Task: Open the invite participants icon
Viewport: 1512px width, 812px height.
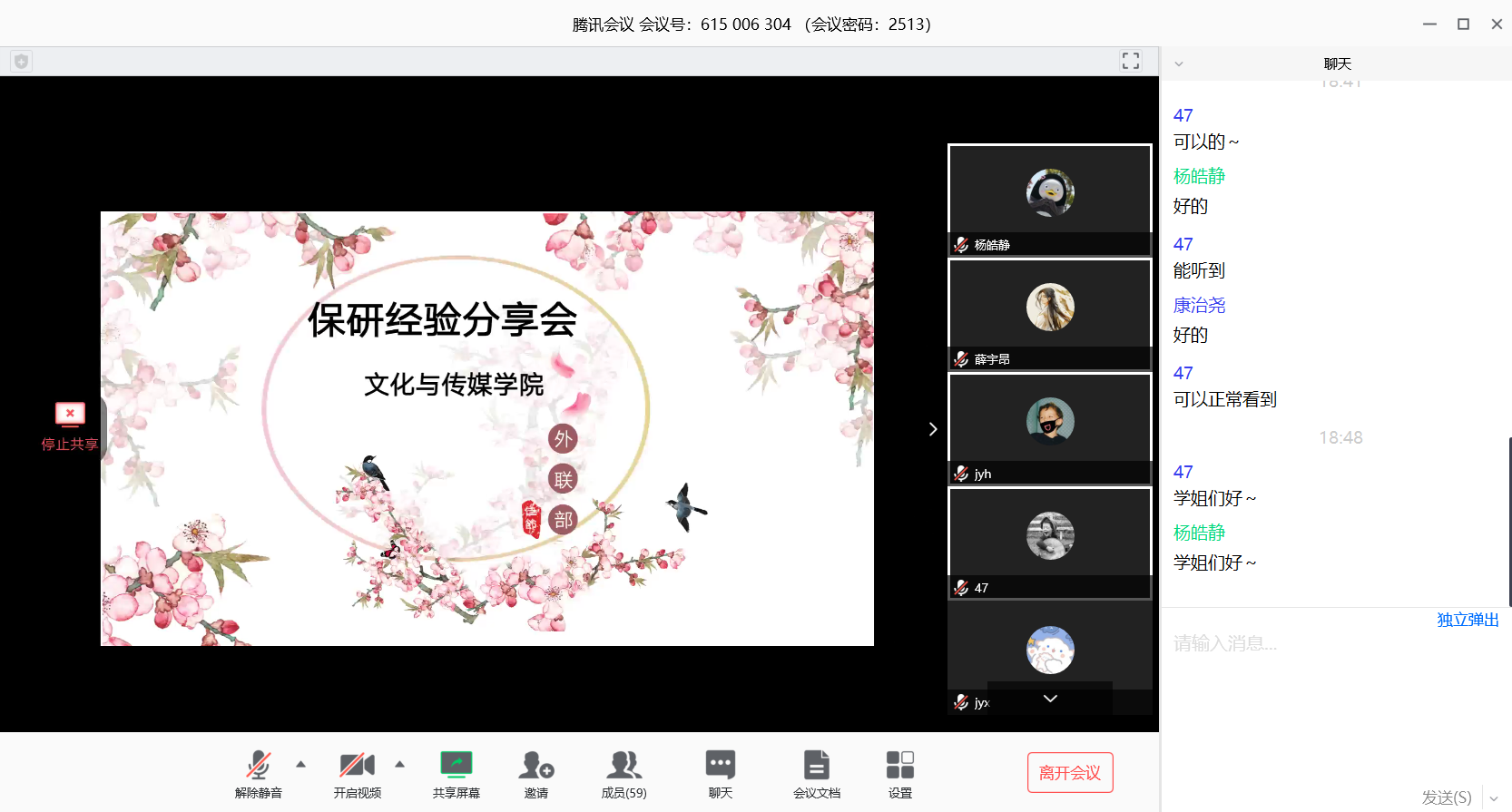Action: coord(535,766)
